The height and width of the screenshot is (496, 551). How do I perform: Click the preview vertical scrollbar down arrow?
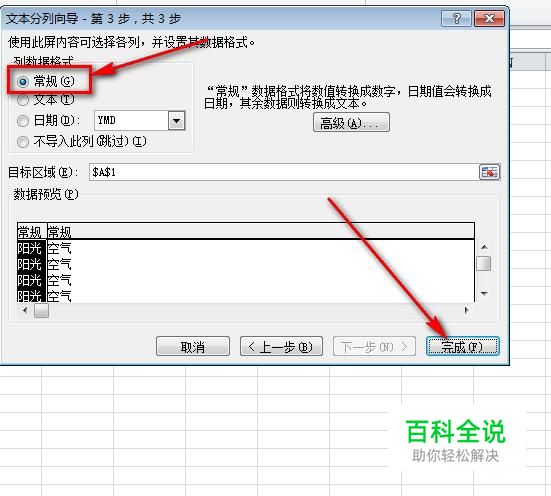(484, 294)
